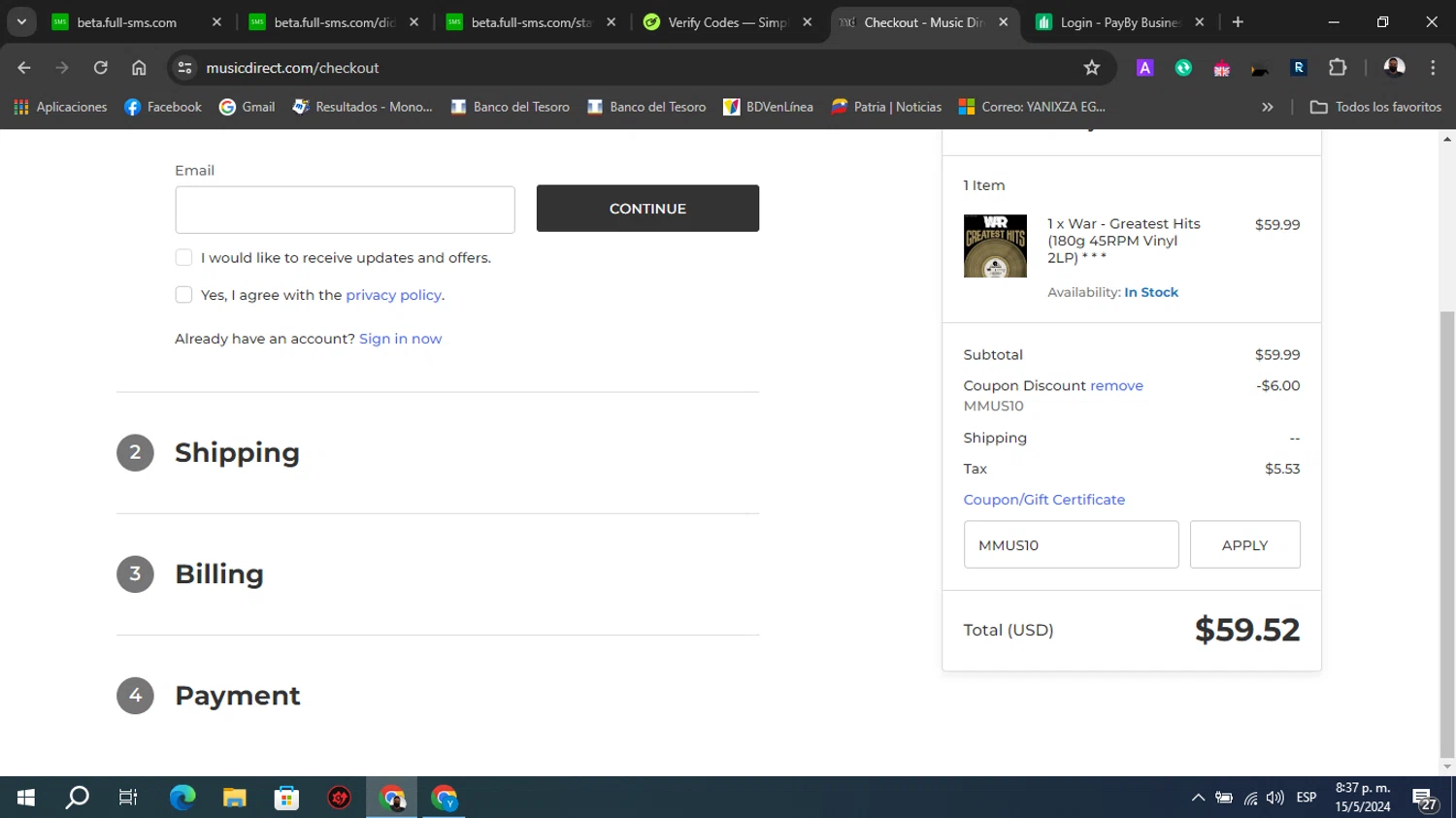
Task: Show hidden system tray icons
Action: (x=1198, y=798)
